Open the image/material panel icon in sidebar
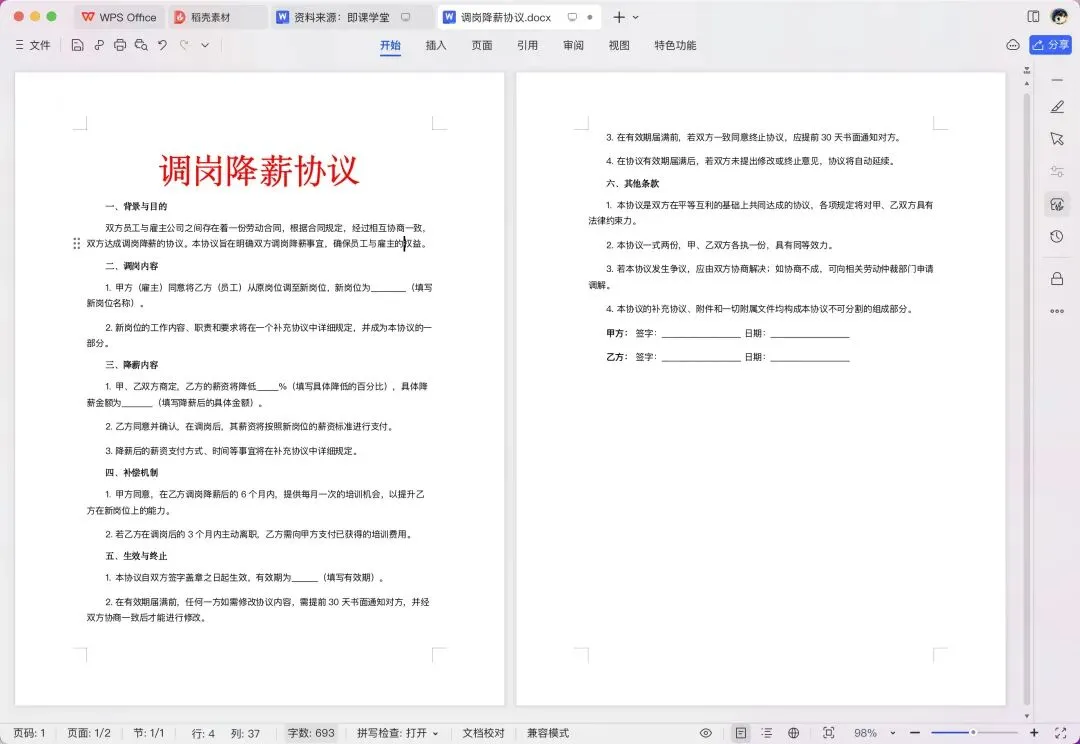Screen dimensions: 1080x744 coord(1057,204)
